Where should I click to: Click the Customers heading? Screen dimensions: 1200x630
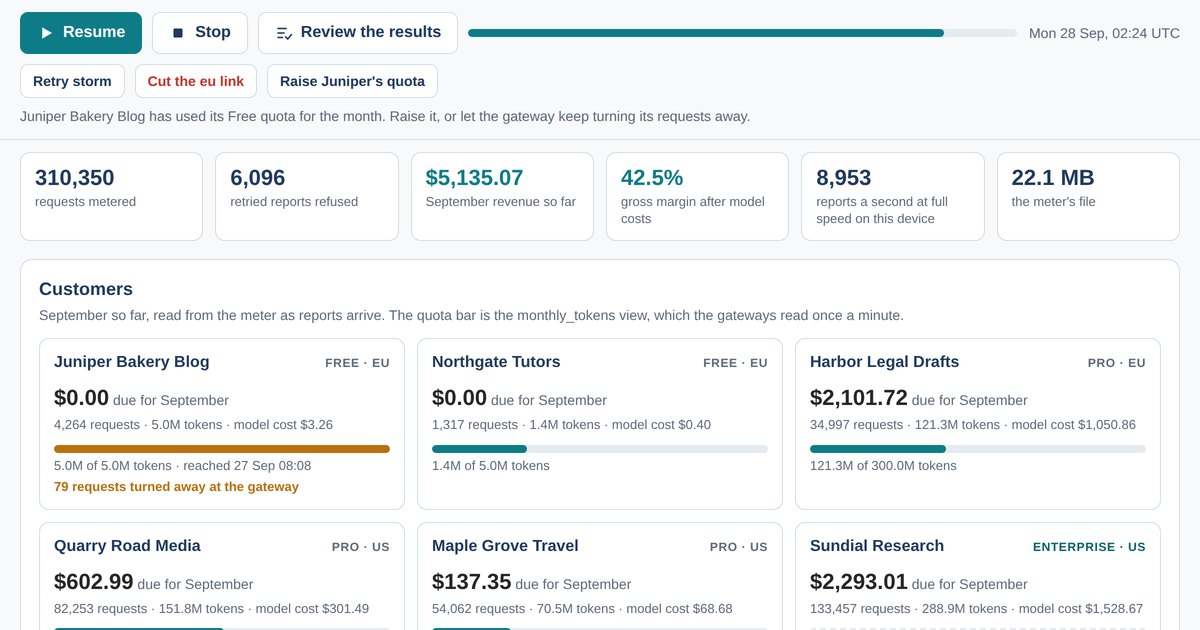coord(86,289)
